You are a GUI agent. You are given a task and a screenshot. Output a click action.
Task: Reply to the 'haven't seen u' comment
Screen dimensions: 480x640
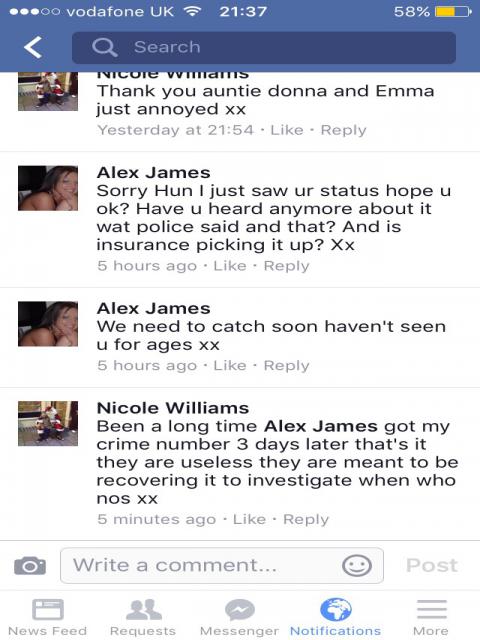tap(287, 366)
